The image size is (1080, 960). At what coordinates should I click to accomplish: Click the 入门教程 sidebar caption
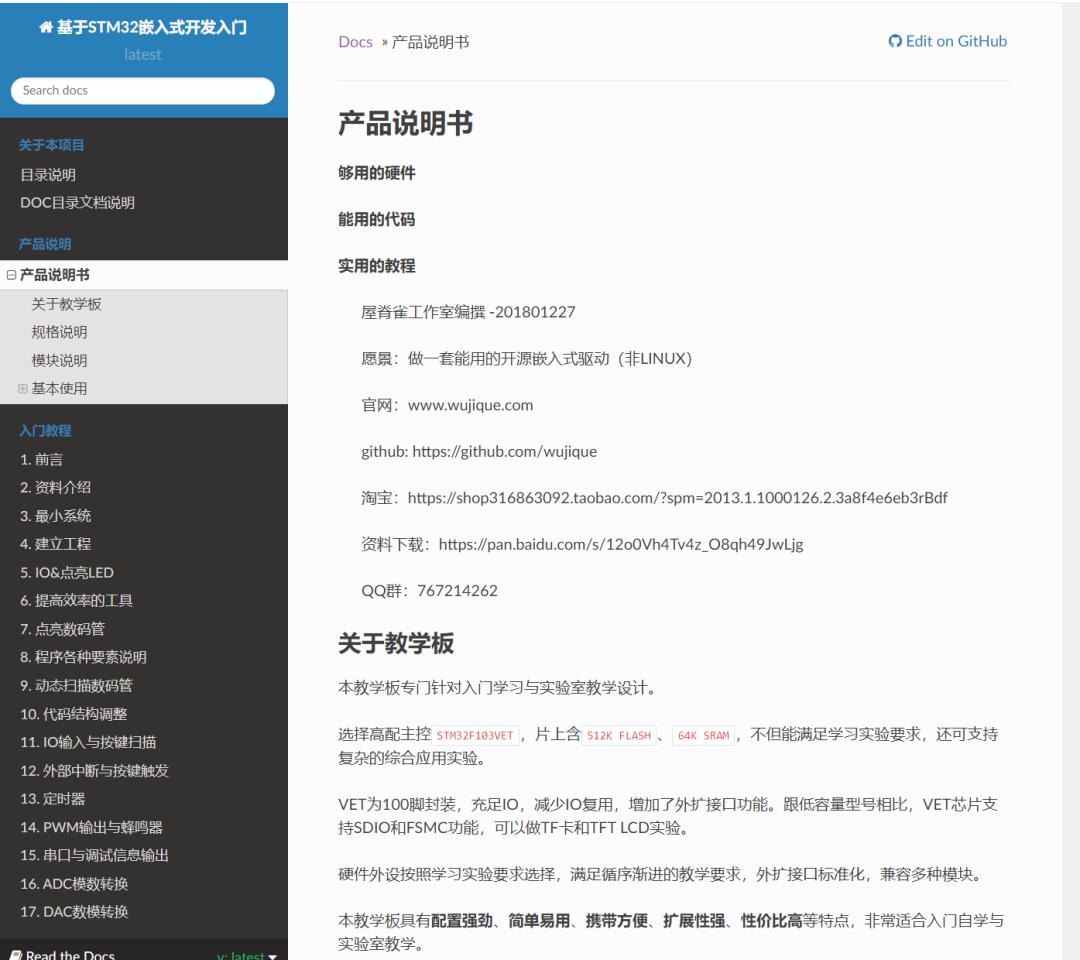click(45, 430)
